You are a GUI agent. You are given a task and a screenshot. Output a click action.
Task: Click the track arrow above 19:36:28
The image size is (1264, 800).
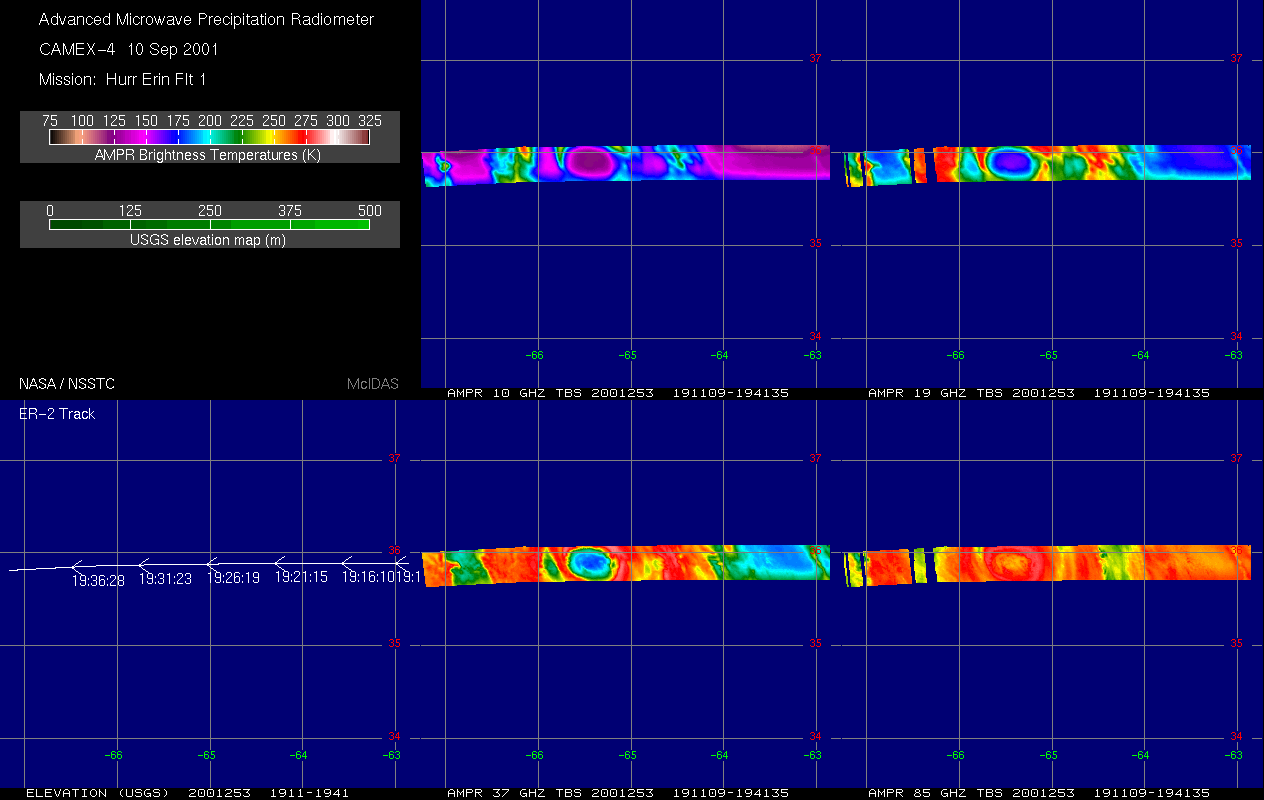(77, 566)
